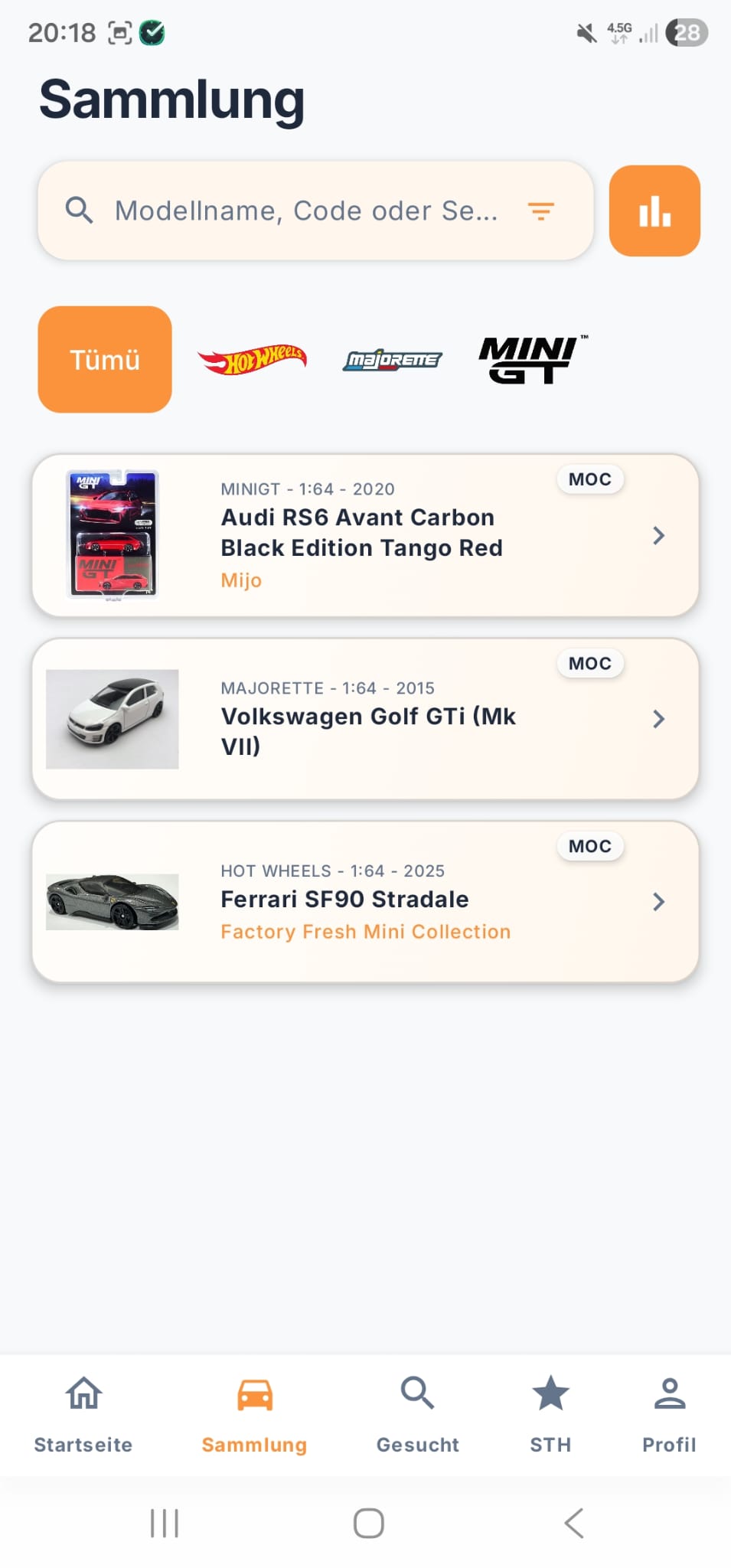Filter collection by Majorette brand
This screenshot has height=1568, width=731.
click(392, 359)
